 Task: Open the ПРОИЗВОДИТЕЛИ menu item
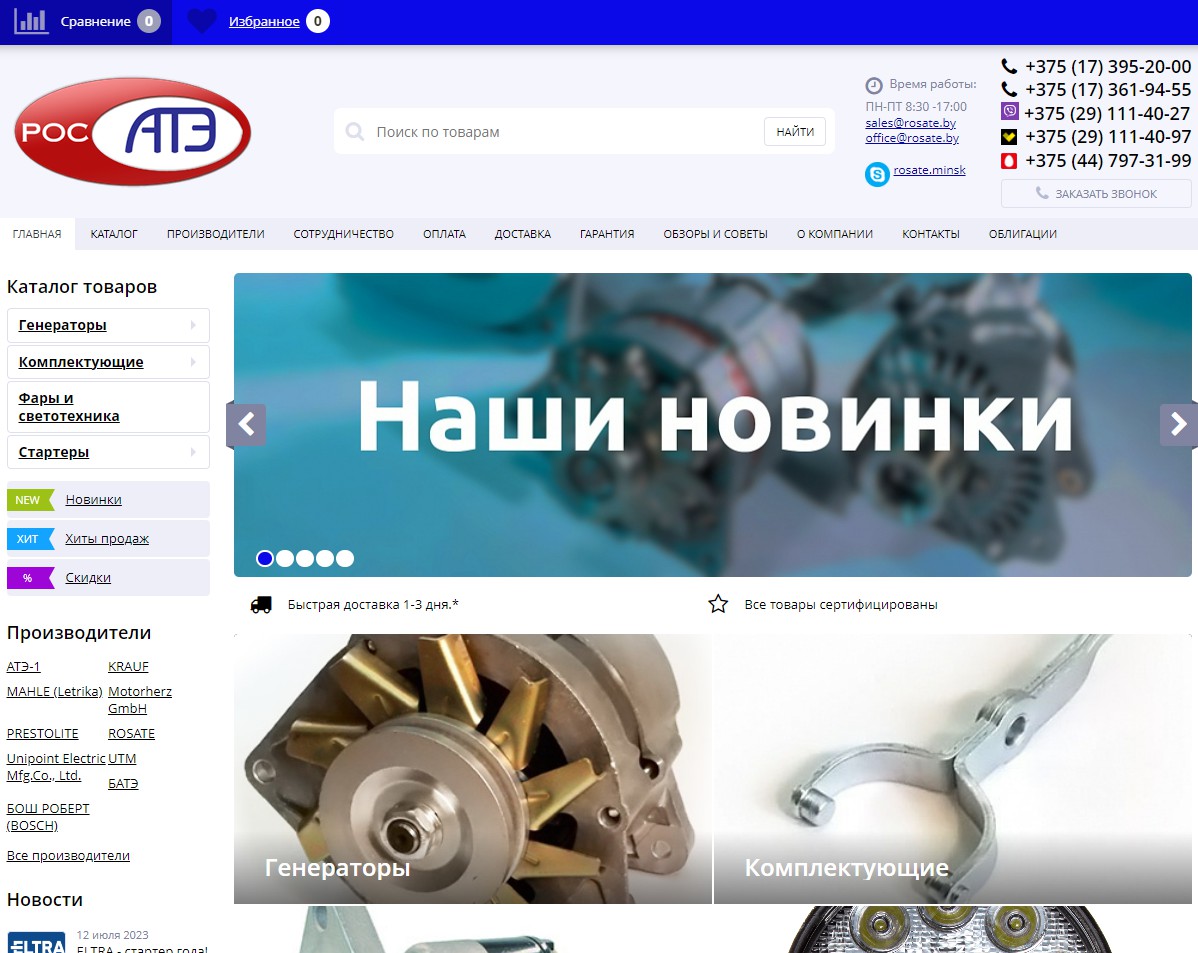(215, 234)
